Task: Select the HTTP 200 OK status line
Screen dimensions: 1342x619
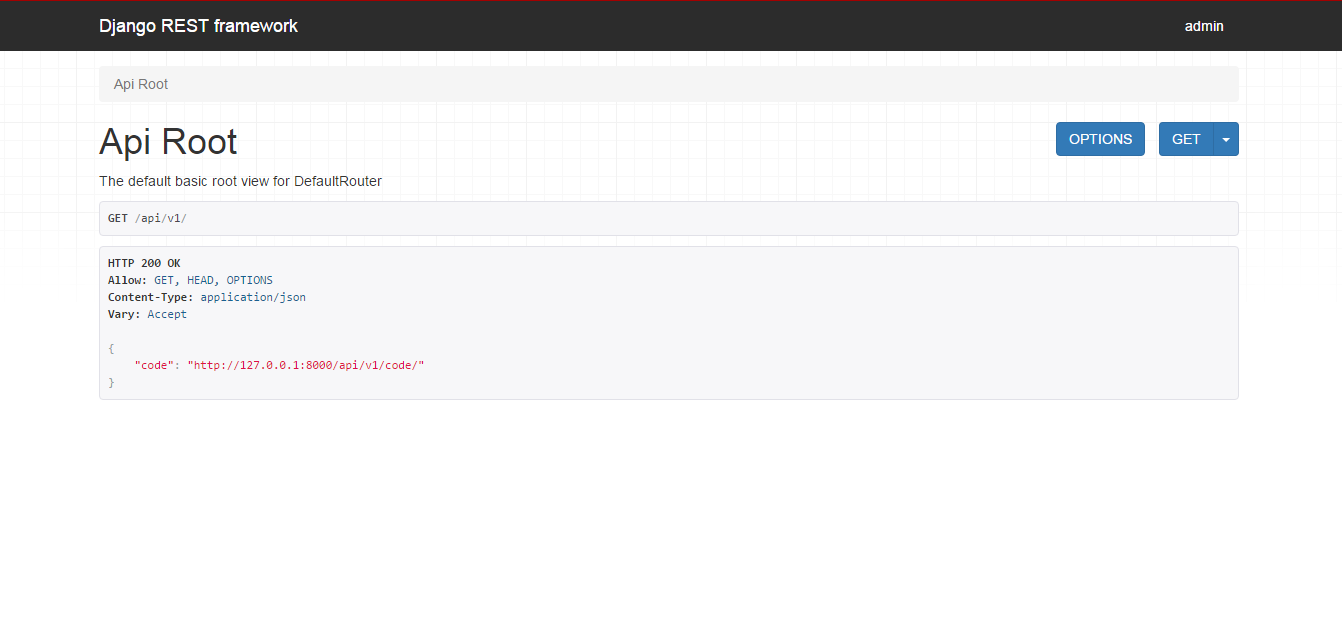Action: click(x=144, y=263)
